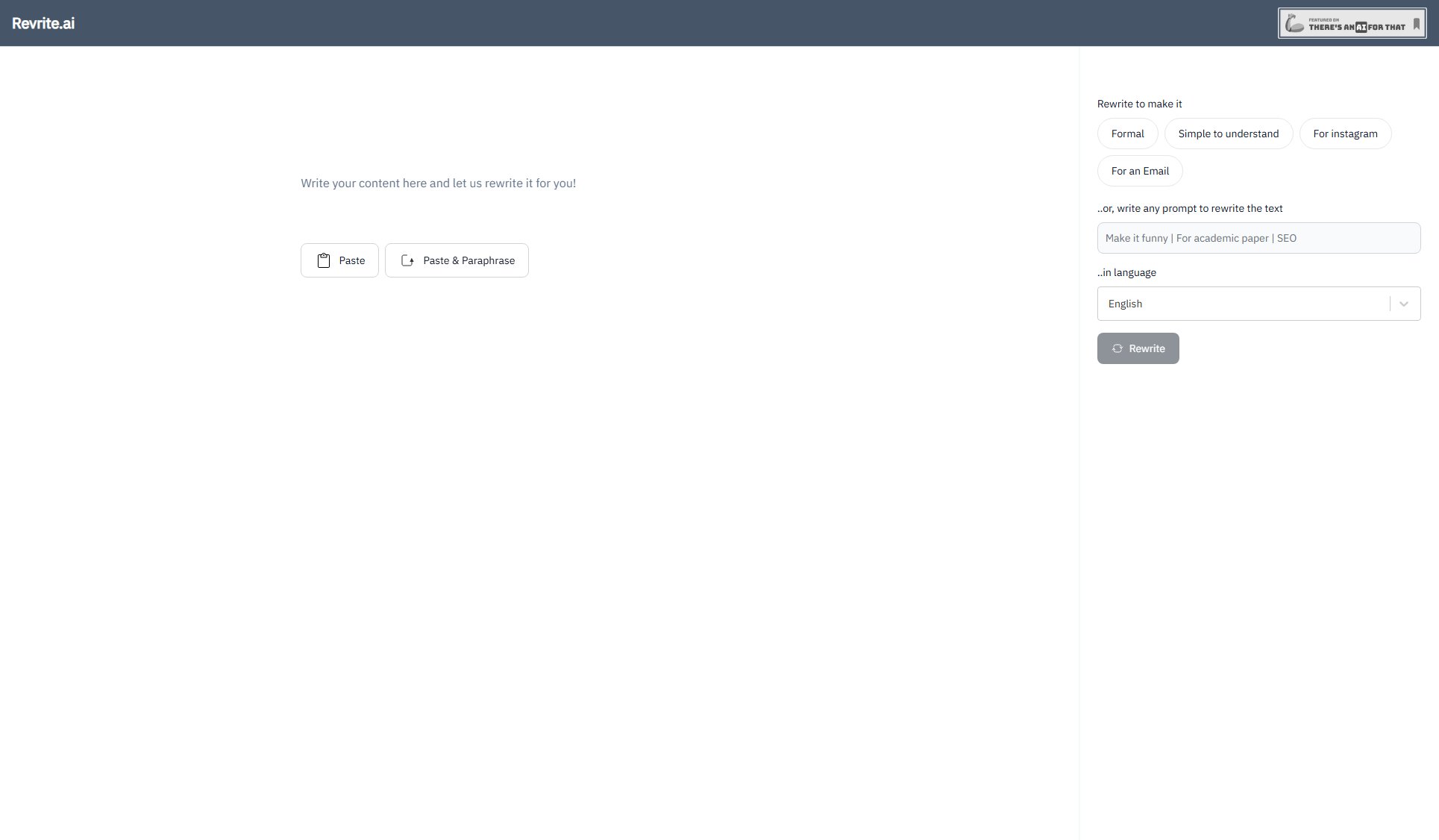Viewport: 1439px width, 840px height.
Task: Open the rewrite style selector 'For an Email'
Action: coord(1139,171)
